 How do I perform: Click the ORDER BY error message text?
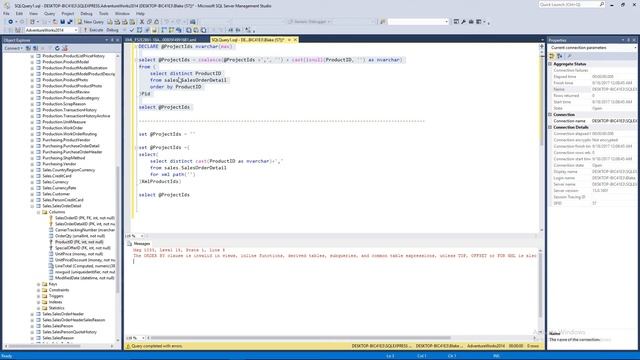(335, 256)
